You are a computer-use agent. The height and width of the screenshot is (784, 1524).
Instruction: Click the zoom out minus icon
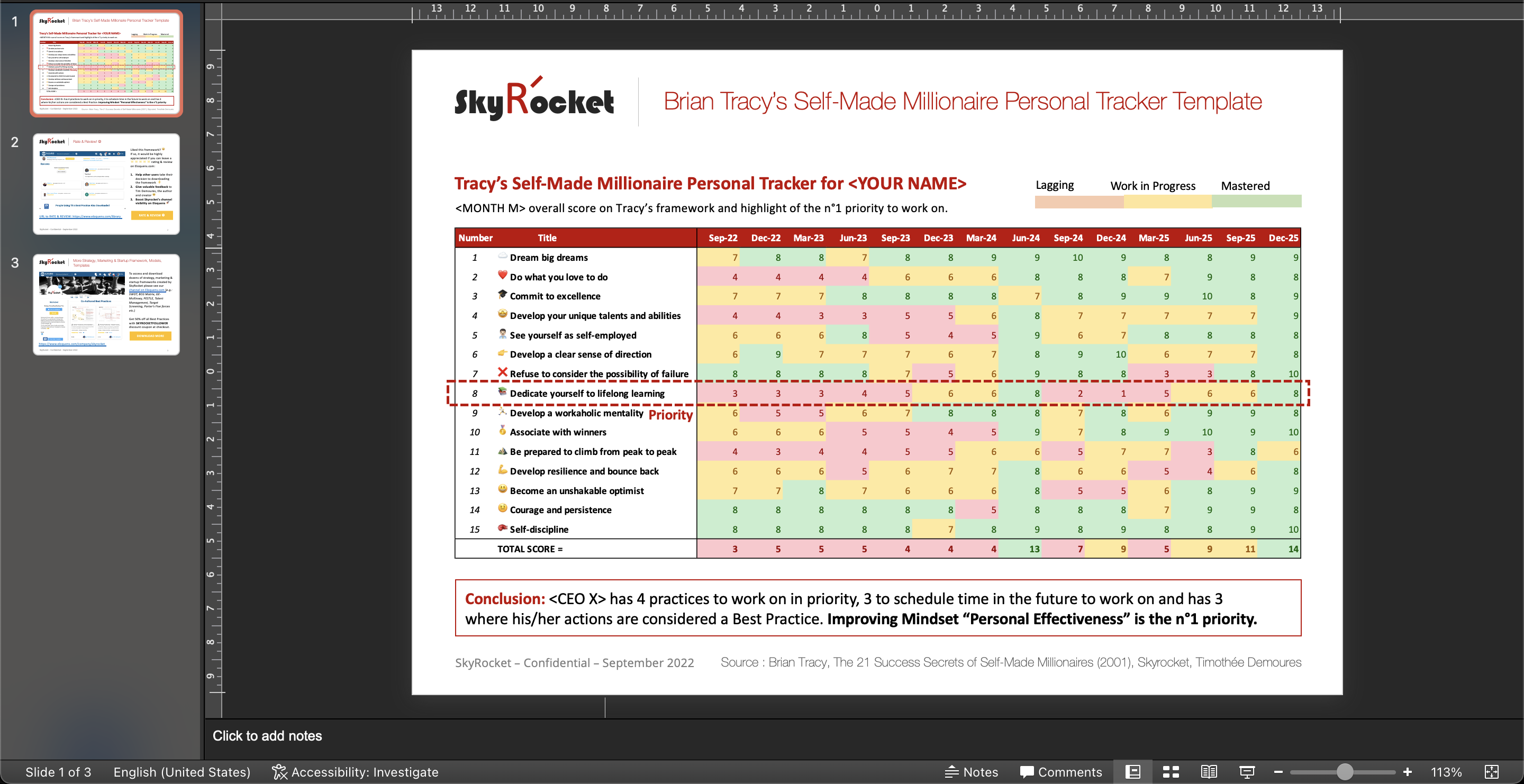click(1278, 772)
